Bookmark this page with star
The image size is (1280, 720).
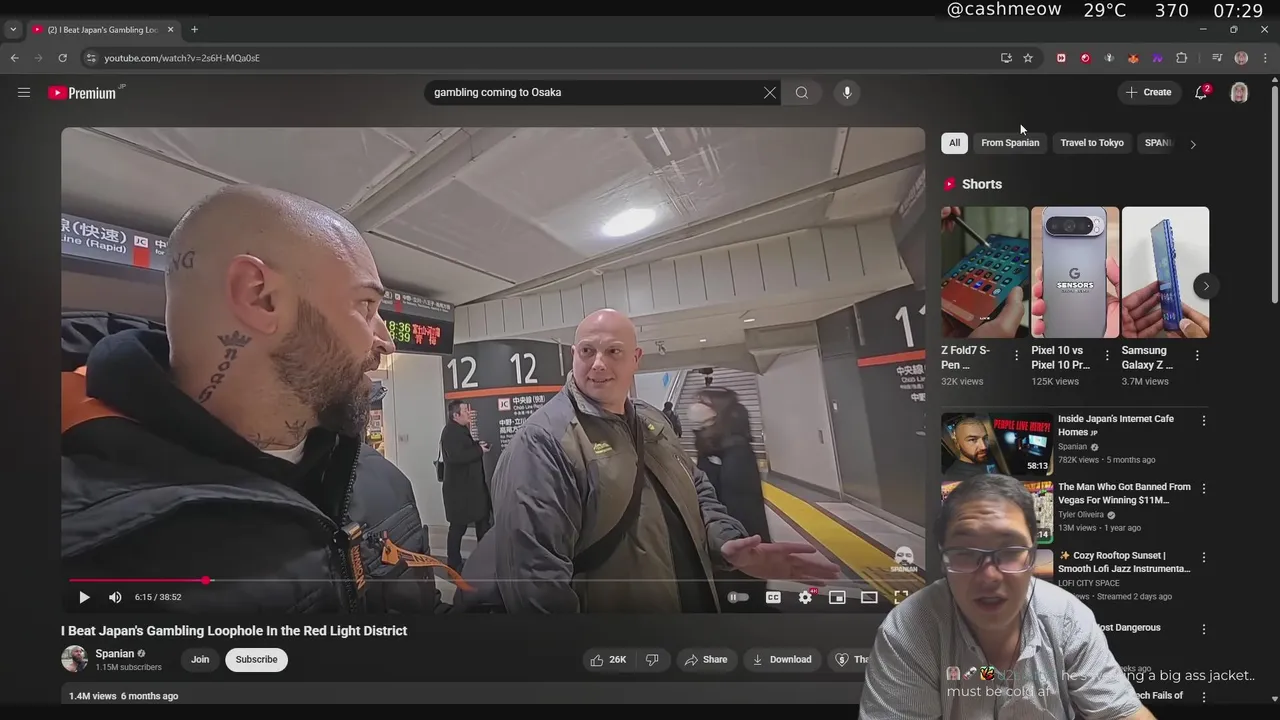(x=1028, y=58)
